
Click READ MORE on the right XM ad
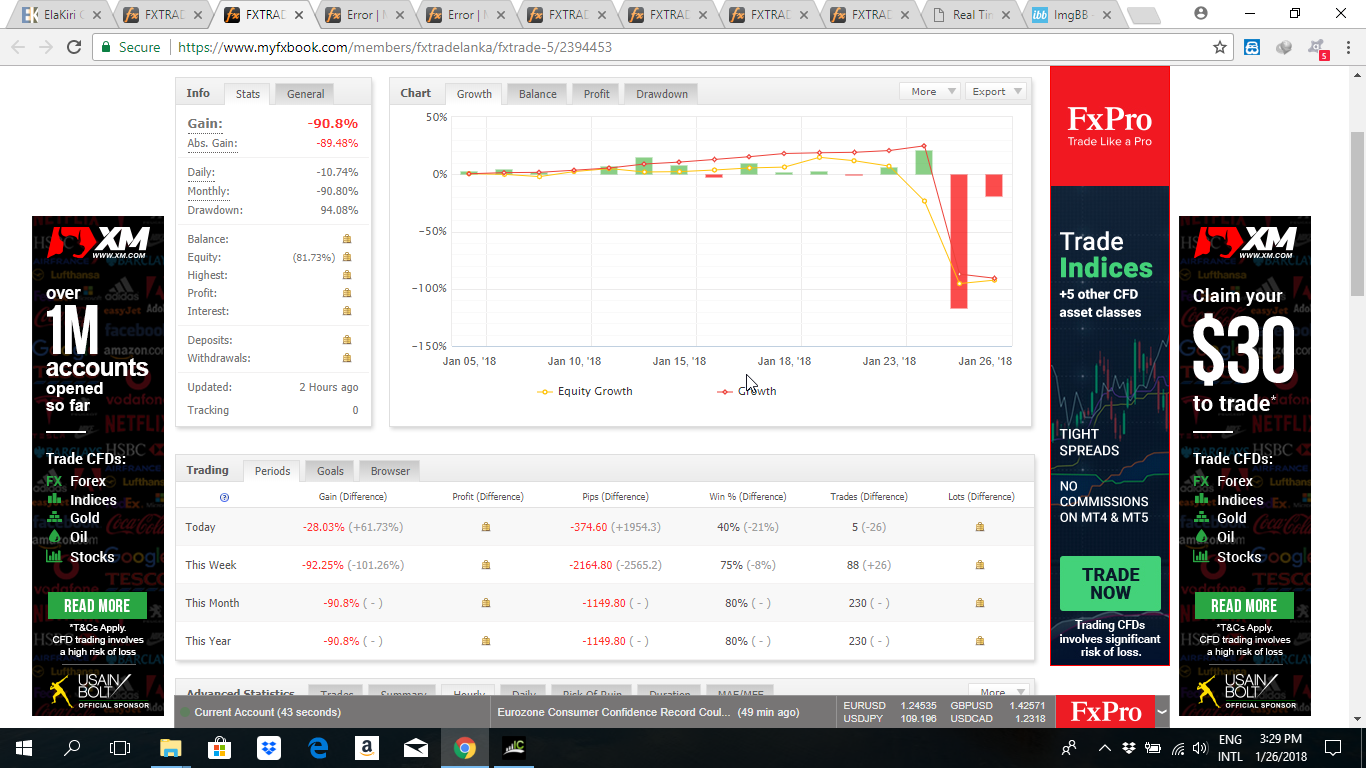[1244, 606]
